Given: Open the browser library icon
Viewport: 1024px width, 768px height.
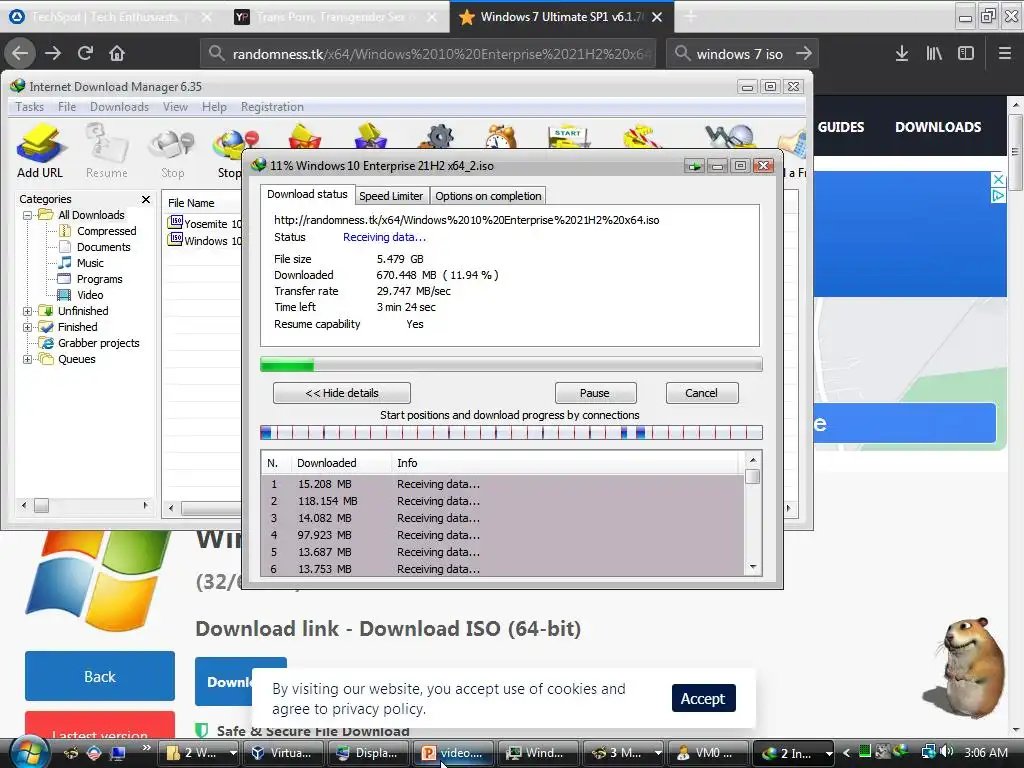Looking at the screenshot, I should coord(934,54).
